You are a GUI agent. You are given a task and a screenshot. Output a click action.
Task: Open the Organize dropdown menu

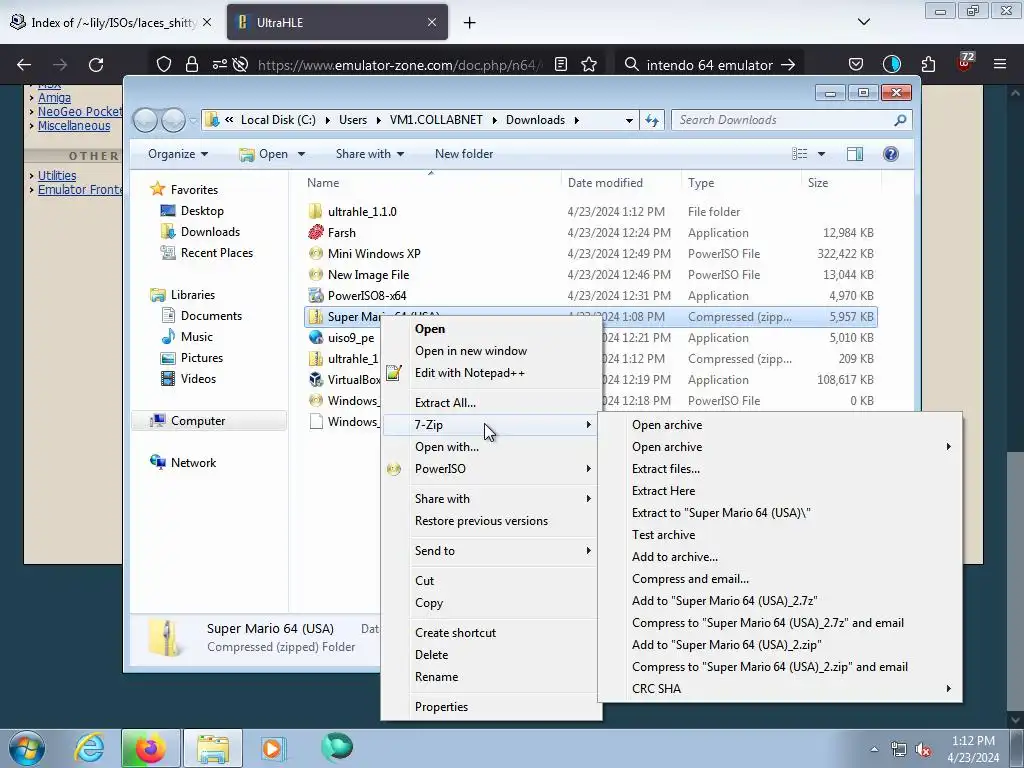click(x=178, y=154)
